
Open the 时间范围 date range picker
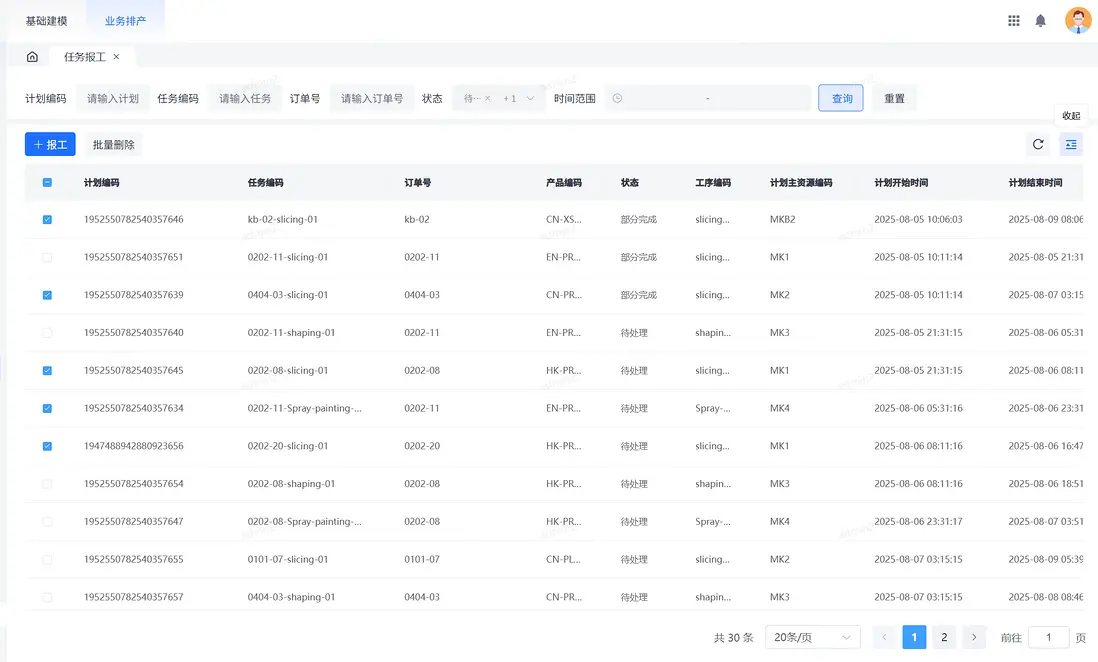(708, 99)
